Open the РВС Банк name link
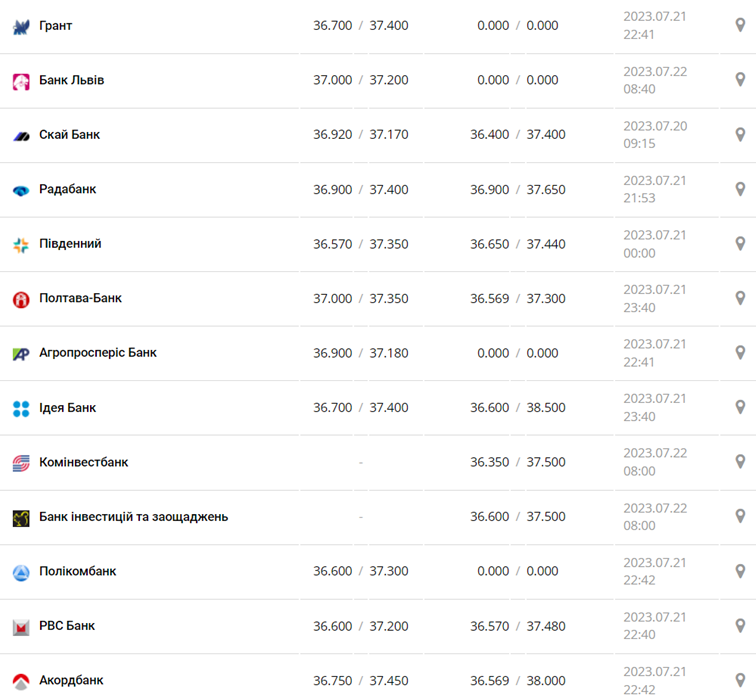 click(67, 625)
